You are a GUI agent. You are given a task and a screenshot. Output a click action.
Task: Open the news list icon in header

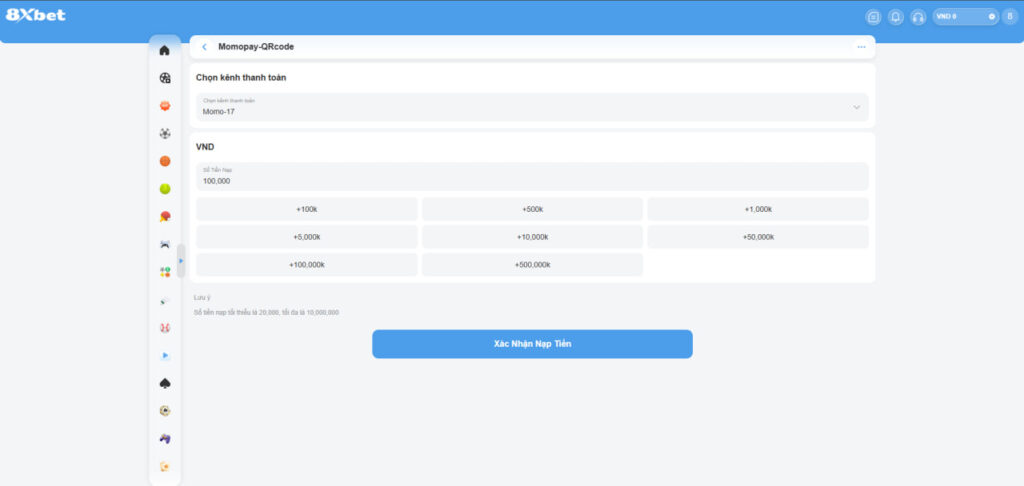[x=873, y=17]
